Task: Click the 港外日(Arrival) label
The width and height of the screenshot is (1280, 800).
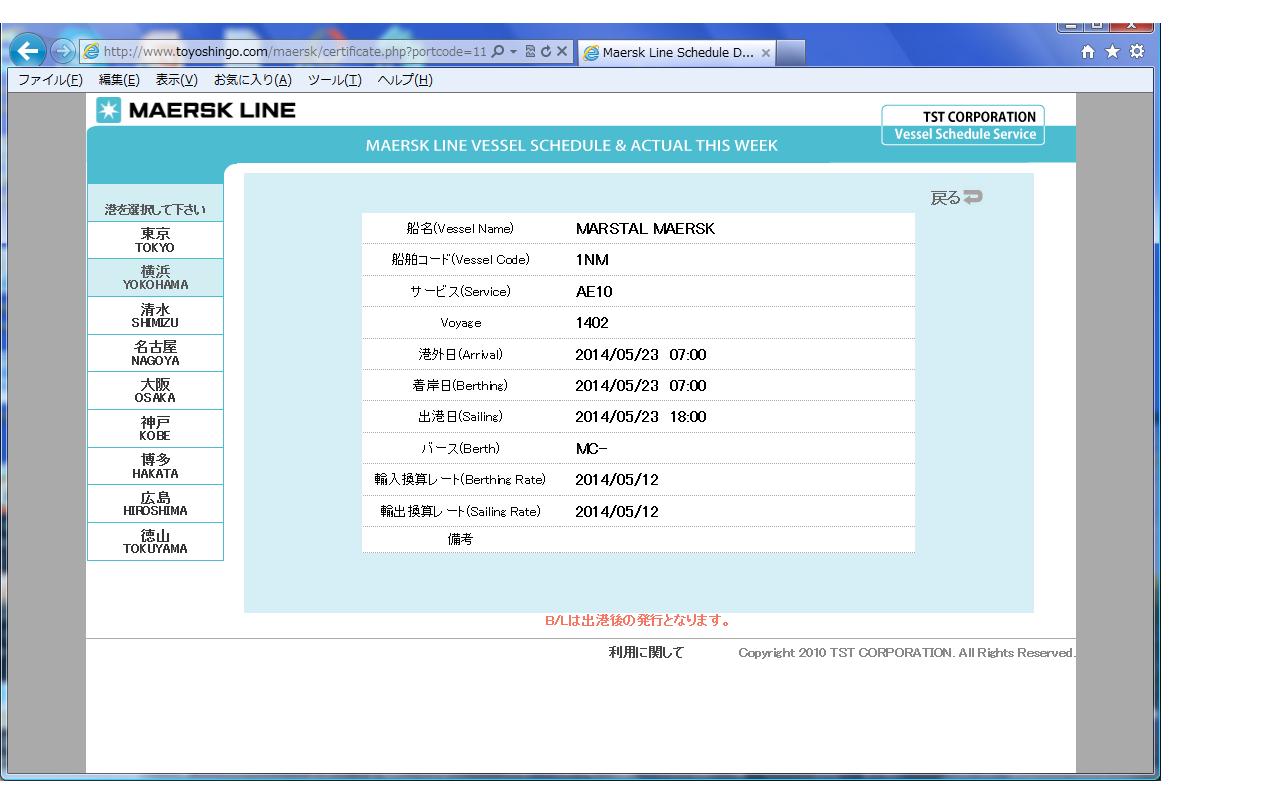Action: point(460,355)
